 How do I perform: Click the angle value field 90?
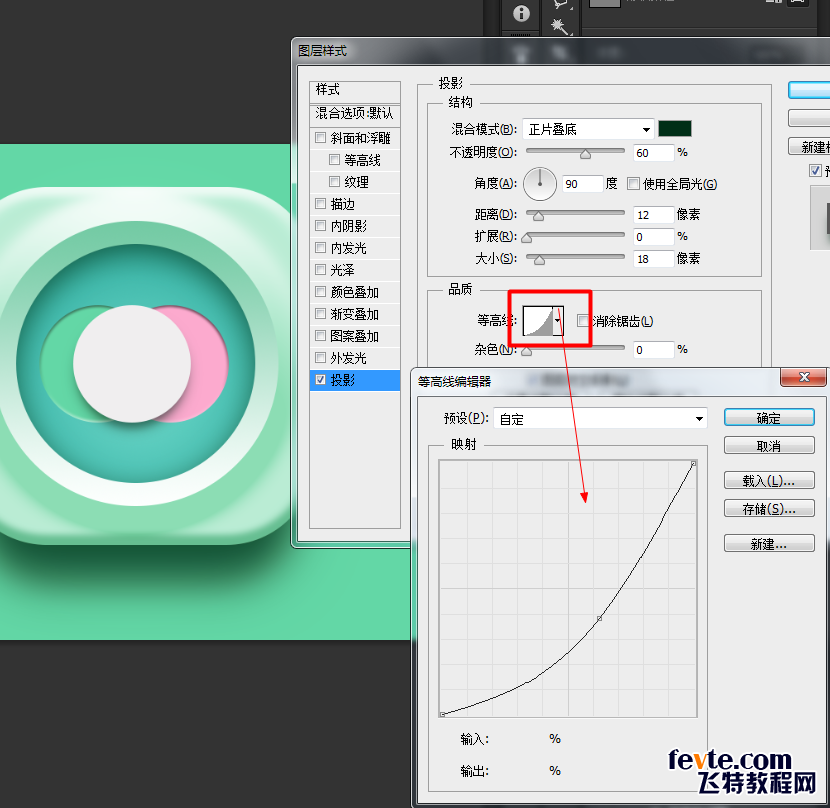tap(582, 184)
